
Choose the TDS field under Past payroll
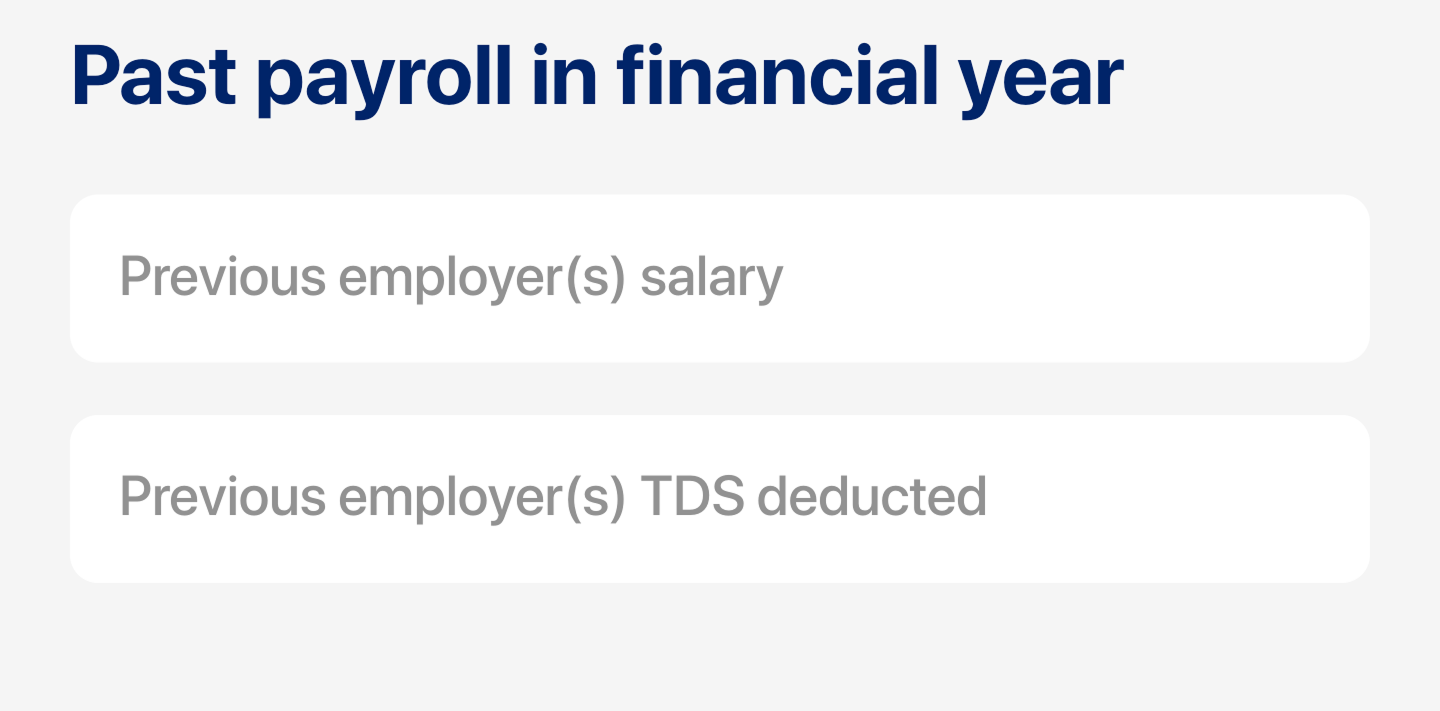[x=719, y=498]
